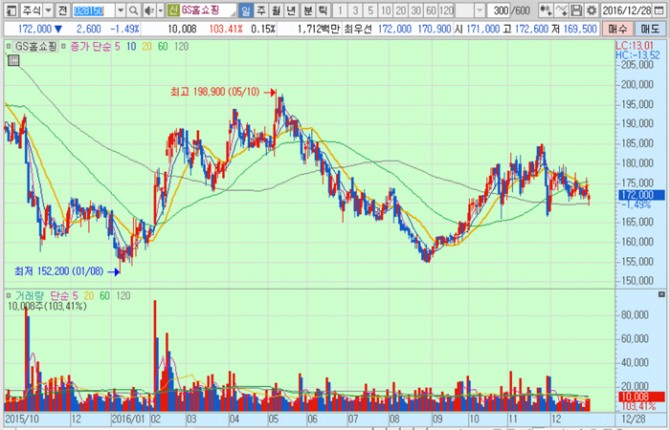Switch to weekly (주) chart period

click(262, 9)
